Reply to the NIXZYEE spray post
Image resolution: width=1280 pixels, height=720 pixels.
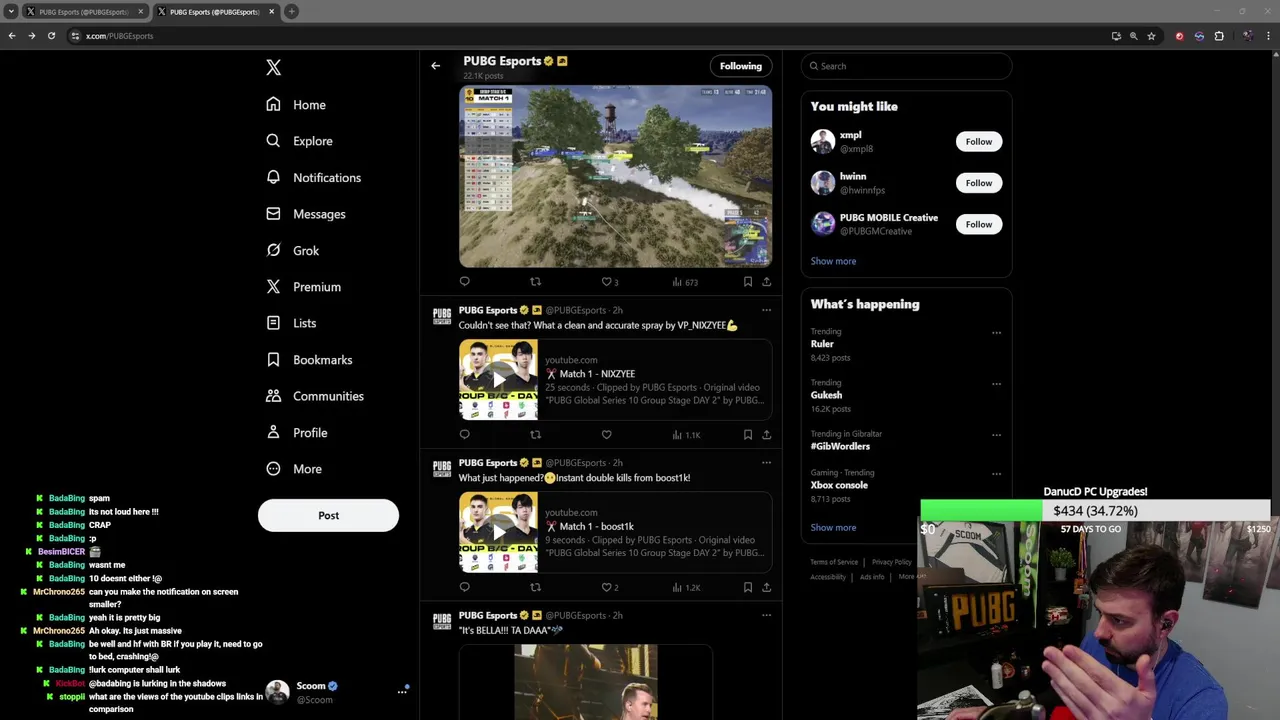click(x=464, y=435)
